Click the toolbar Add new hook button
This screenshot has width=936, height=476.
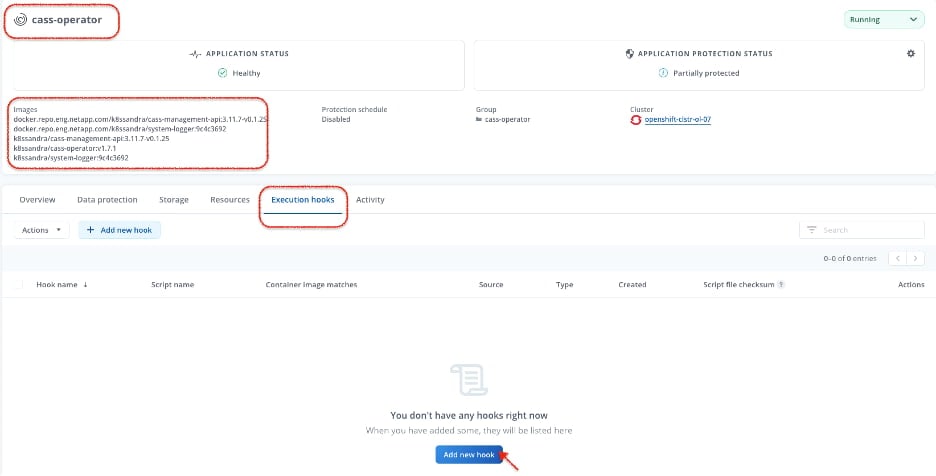[x=119, y=230]
